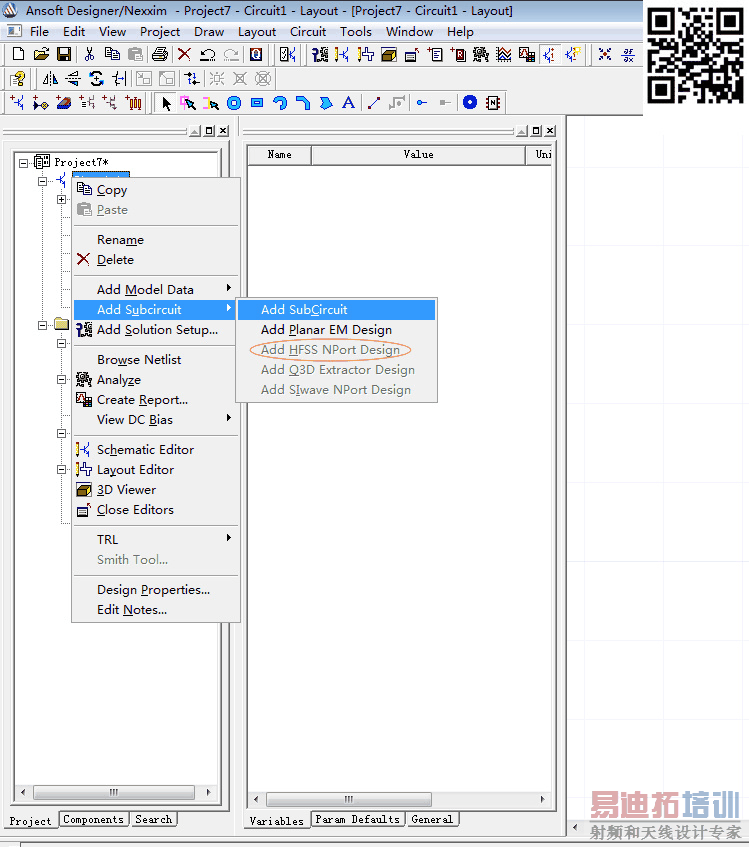Viewport: 749px width, 847px height.
Task: Click the Open folder toolbar icon
Action: point(42,54)
